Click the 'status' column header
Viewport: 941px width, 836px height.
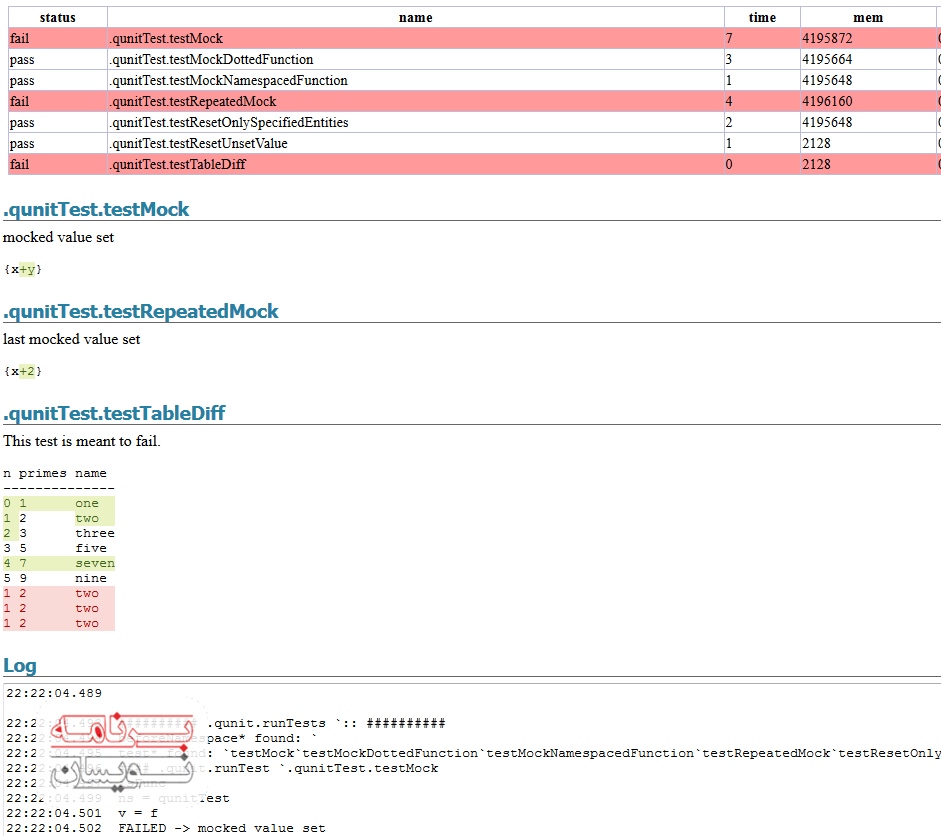click(57, 17)
